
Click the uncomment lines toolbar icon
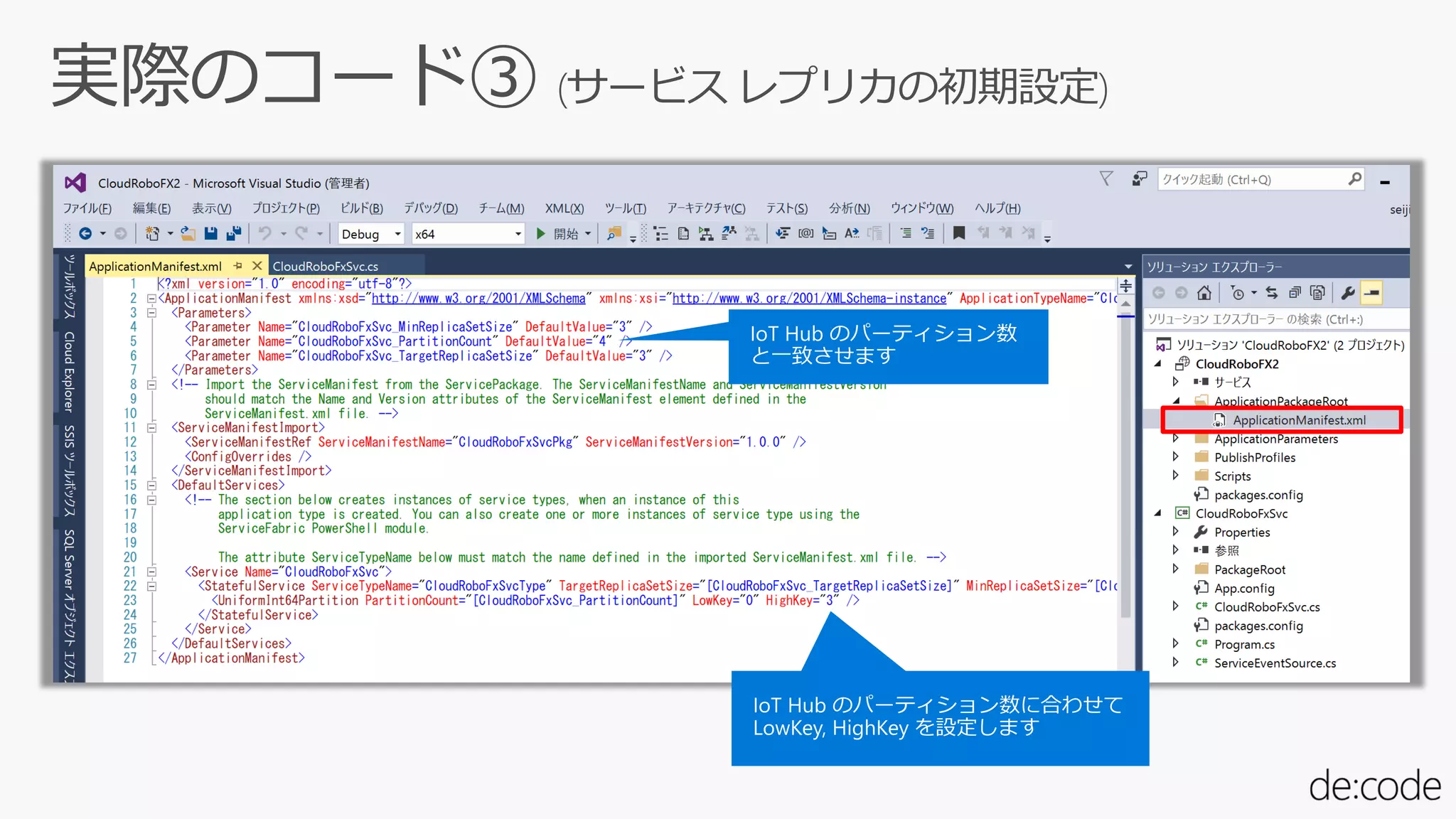click(x=928, y=233)
